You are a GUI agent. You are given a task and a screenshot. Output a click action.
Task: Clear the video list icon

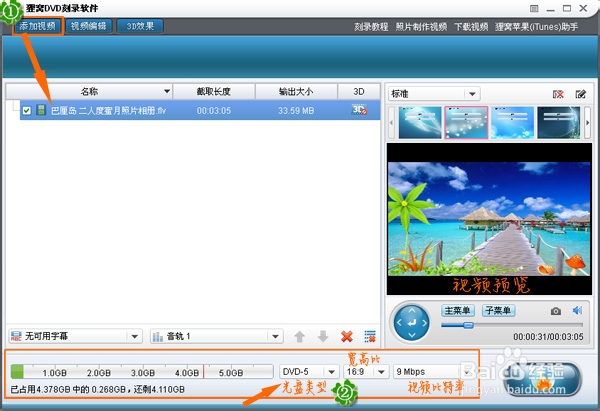point(370,337)
